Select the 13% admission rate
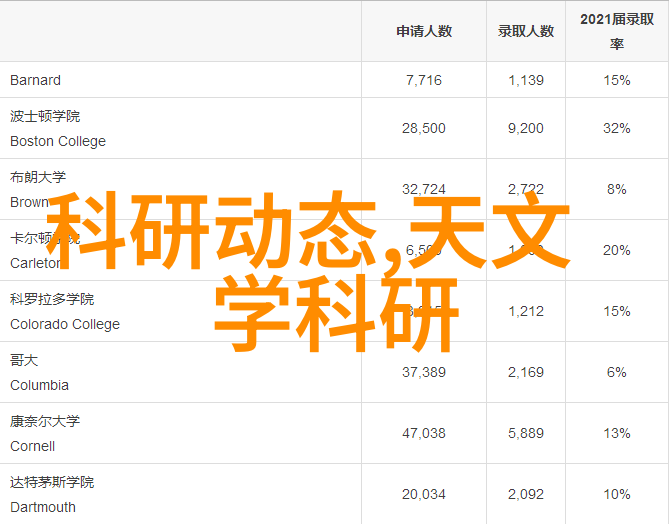 [617, 433]
